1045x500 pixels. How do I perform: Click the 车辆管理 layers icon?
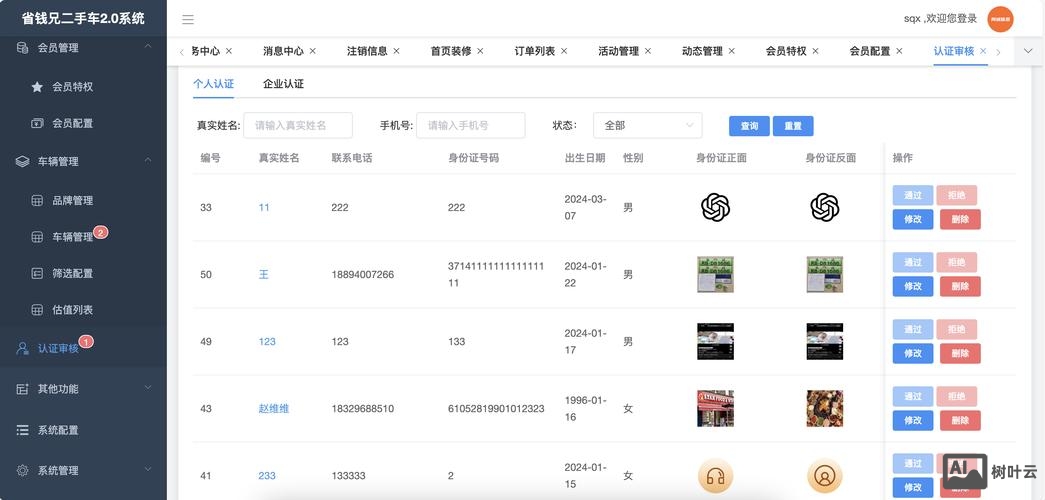coord(22,161)
